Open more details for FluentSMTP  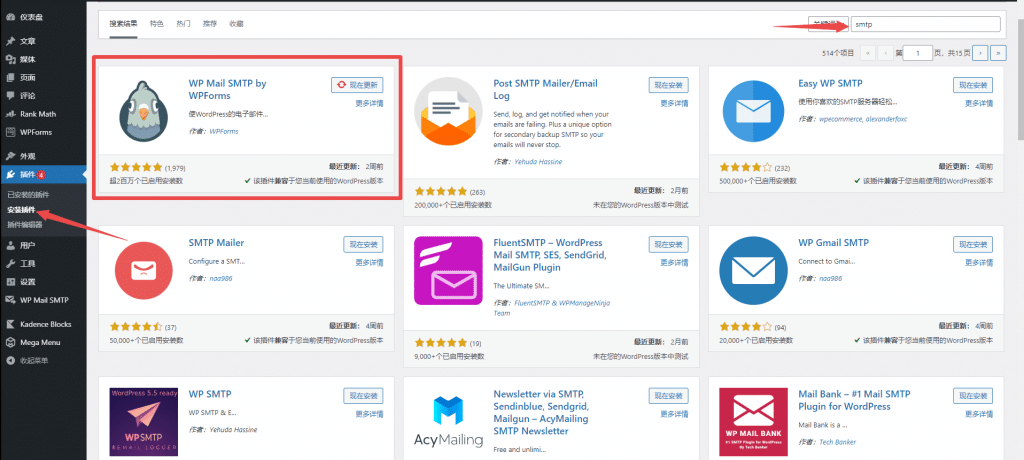[674, 263]
